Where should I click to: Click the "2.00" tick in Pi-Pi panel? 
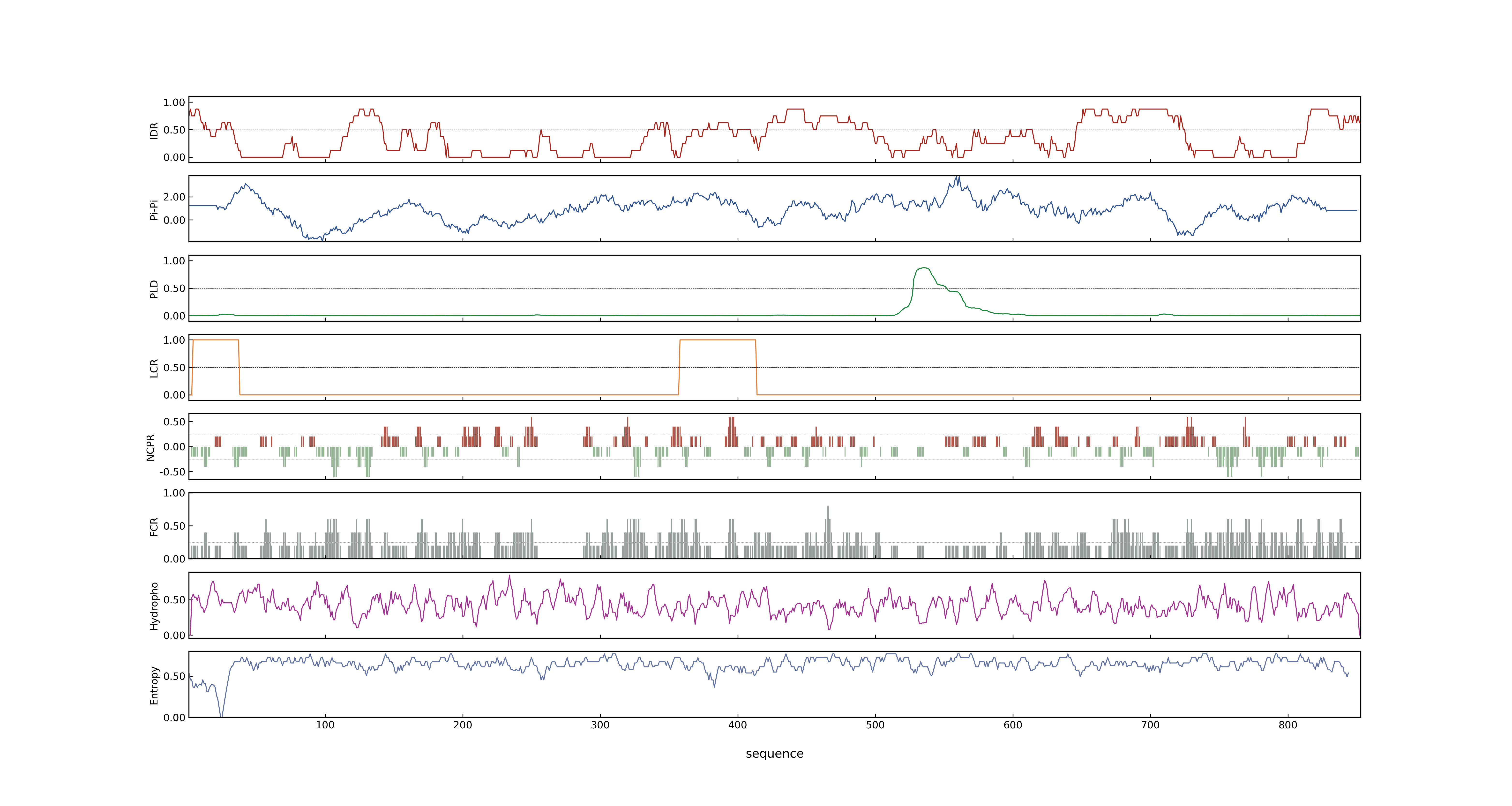point(174,197)
